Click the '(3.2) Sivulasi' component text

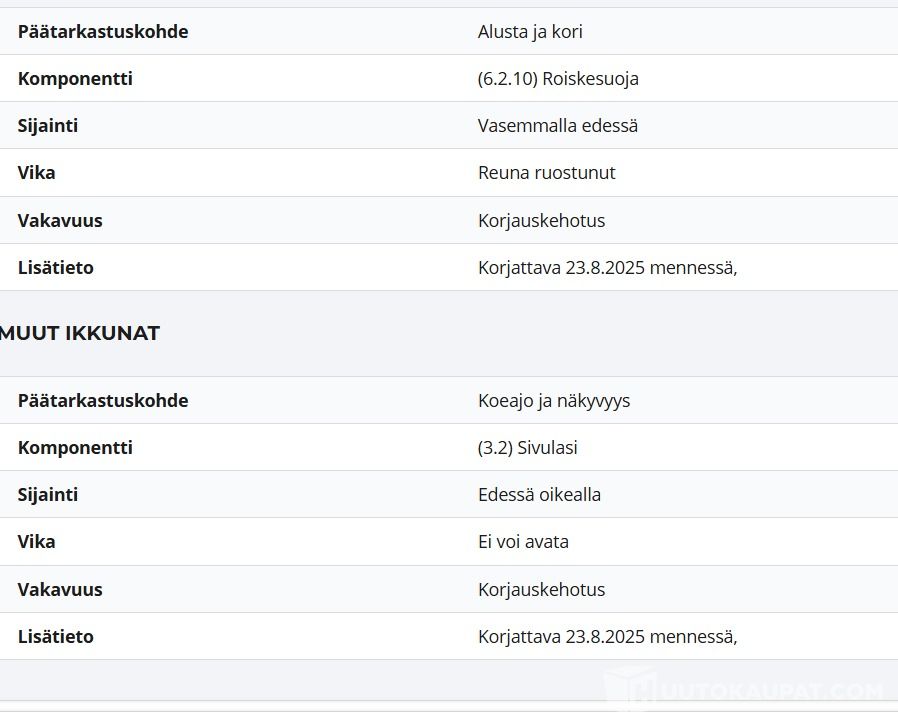coord(527,448)
